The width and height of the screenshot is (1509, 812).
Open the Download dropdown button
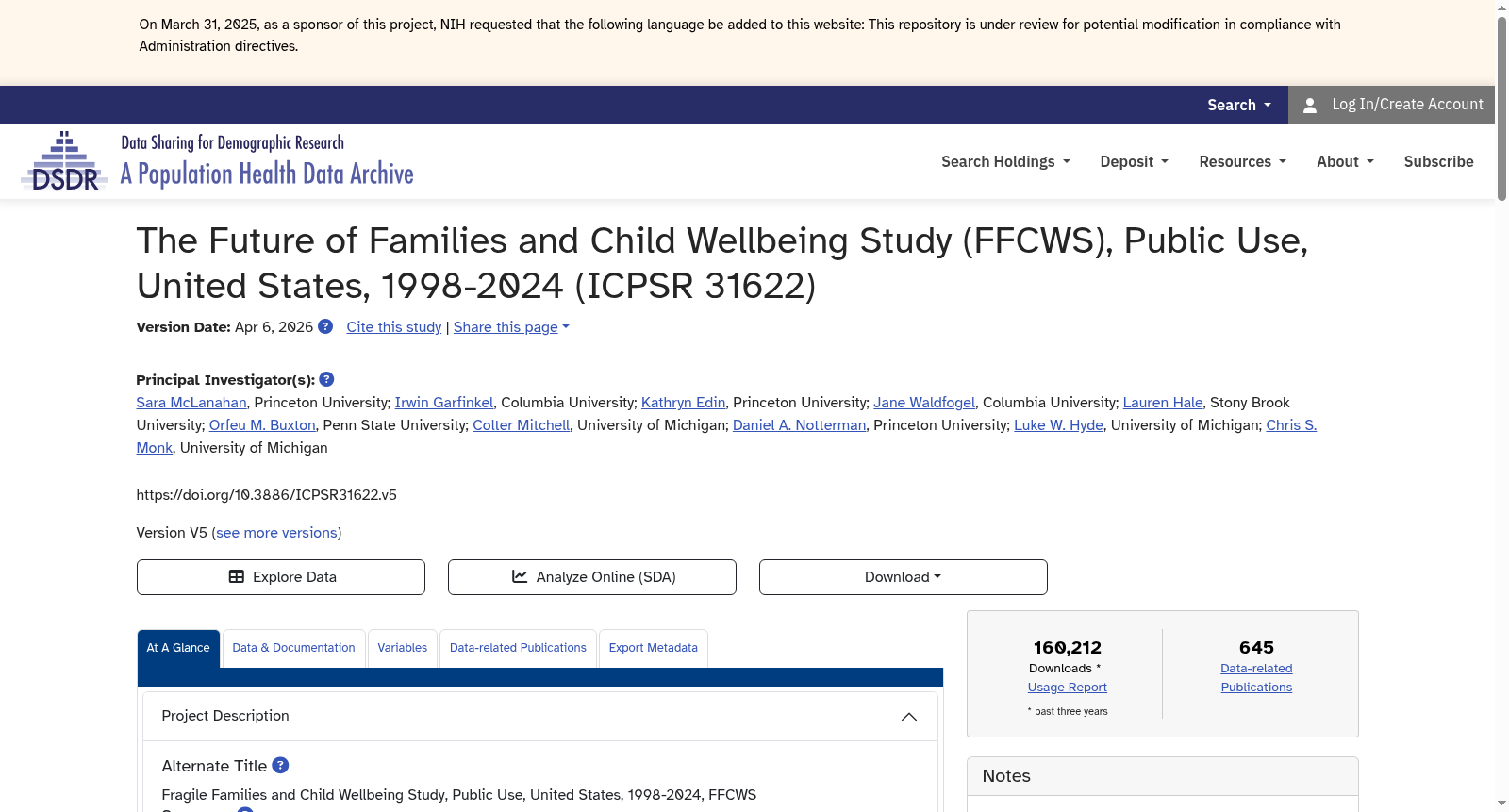pyautogui.click(x=903, y=577)
